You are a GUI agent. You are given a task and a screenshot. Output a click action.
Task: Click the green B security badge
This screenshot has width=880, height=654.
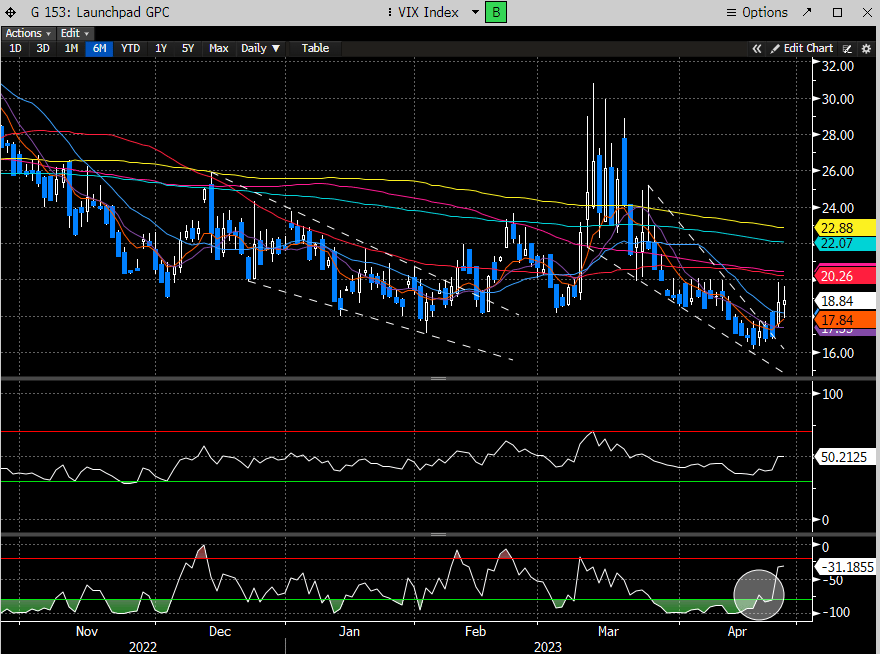[x=495, y=12]
